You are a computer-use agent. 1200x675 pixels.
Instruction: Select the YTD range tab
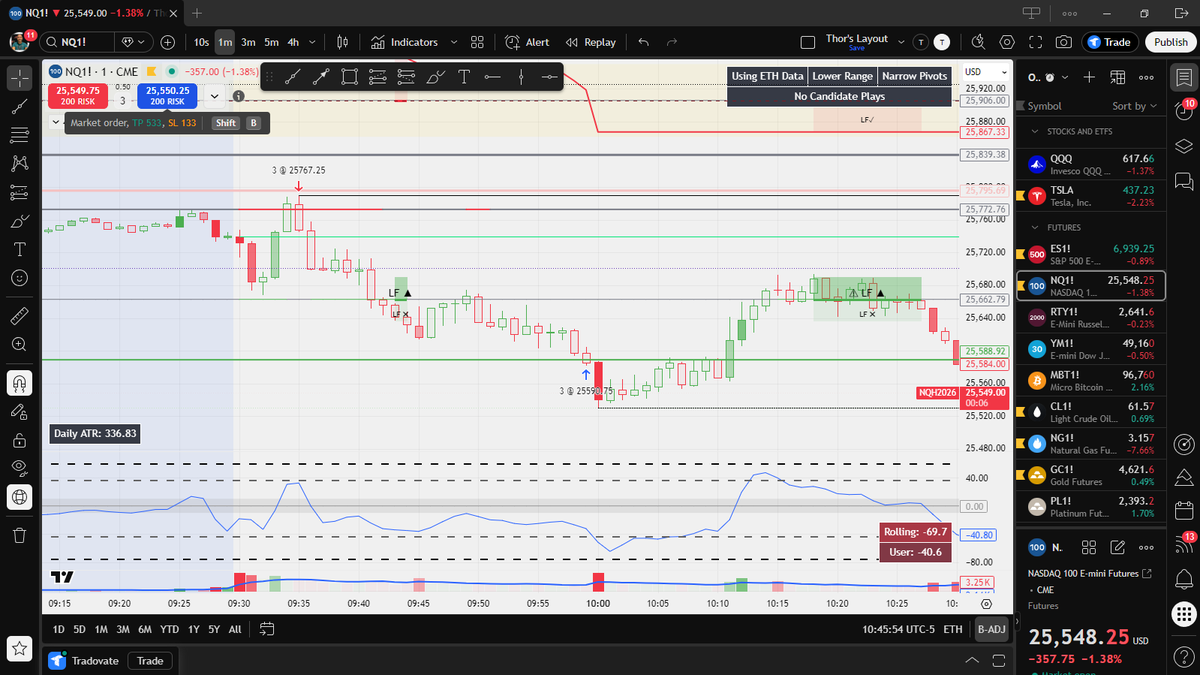click(x=169, y=629)
